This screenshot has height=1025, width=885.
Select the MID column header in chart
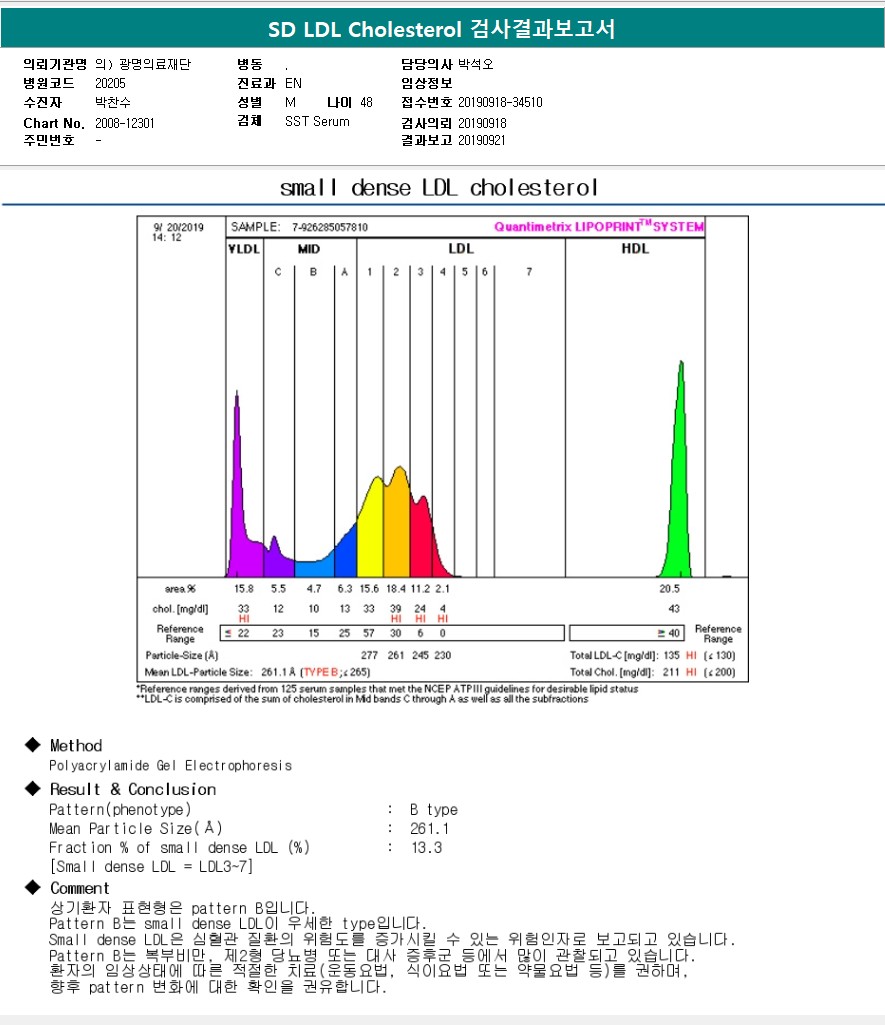[x=310, y=248]
